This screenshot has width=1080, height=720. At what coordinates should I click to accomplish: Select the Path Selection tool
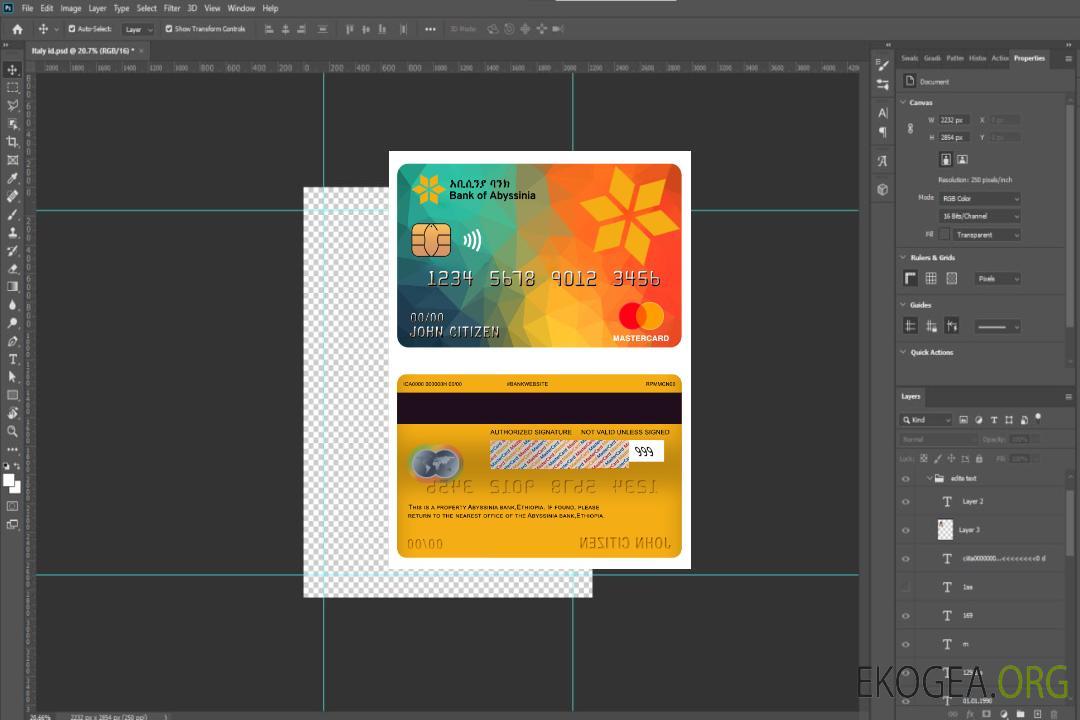[12, 377]
